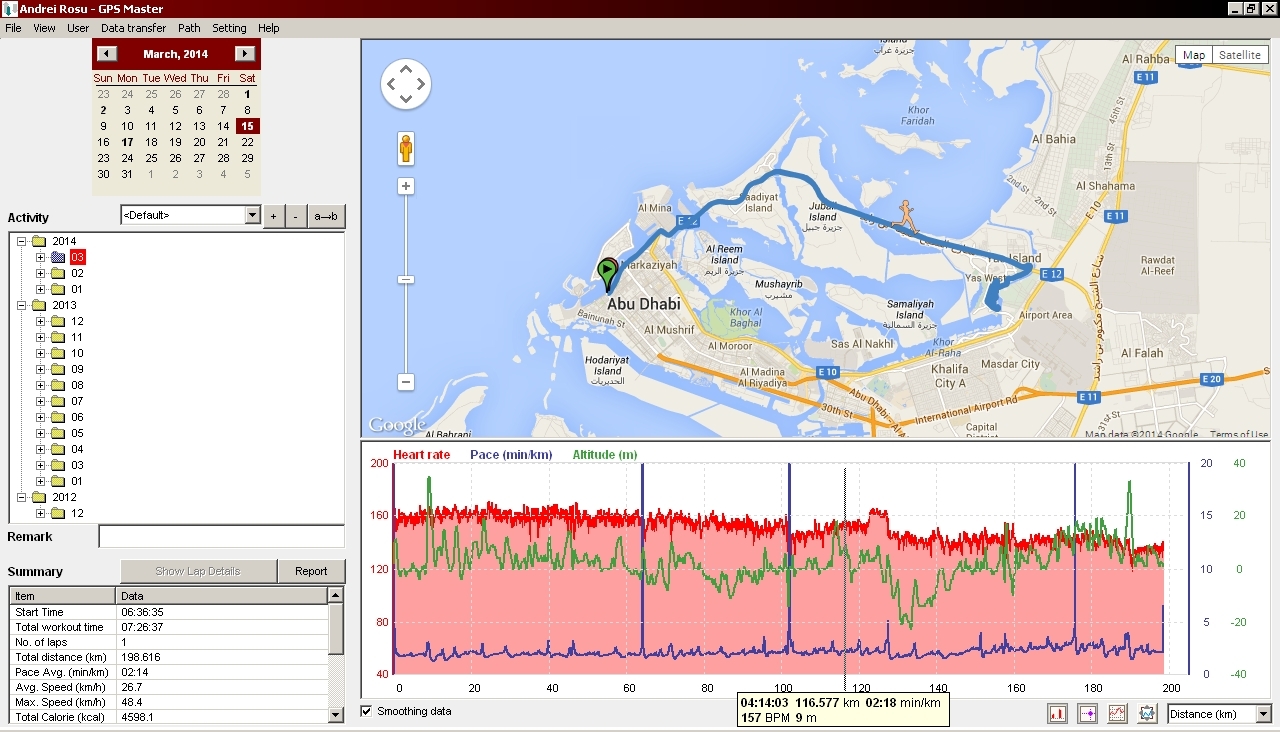Click the Summary table scrollbar thumb
The height and width of the screenshot is (732, 1280).
coord(336,627)
